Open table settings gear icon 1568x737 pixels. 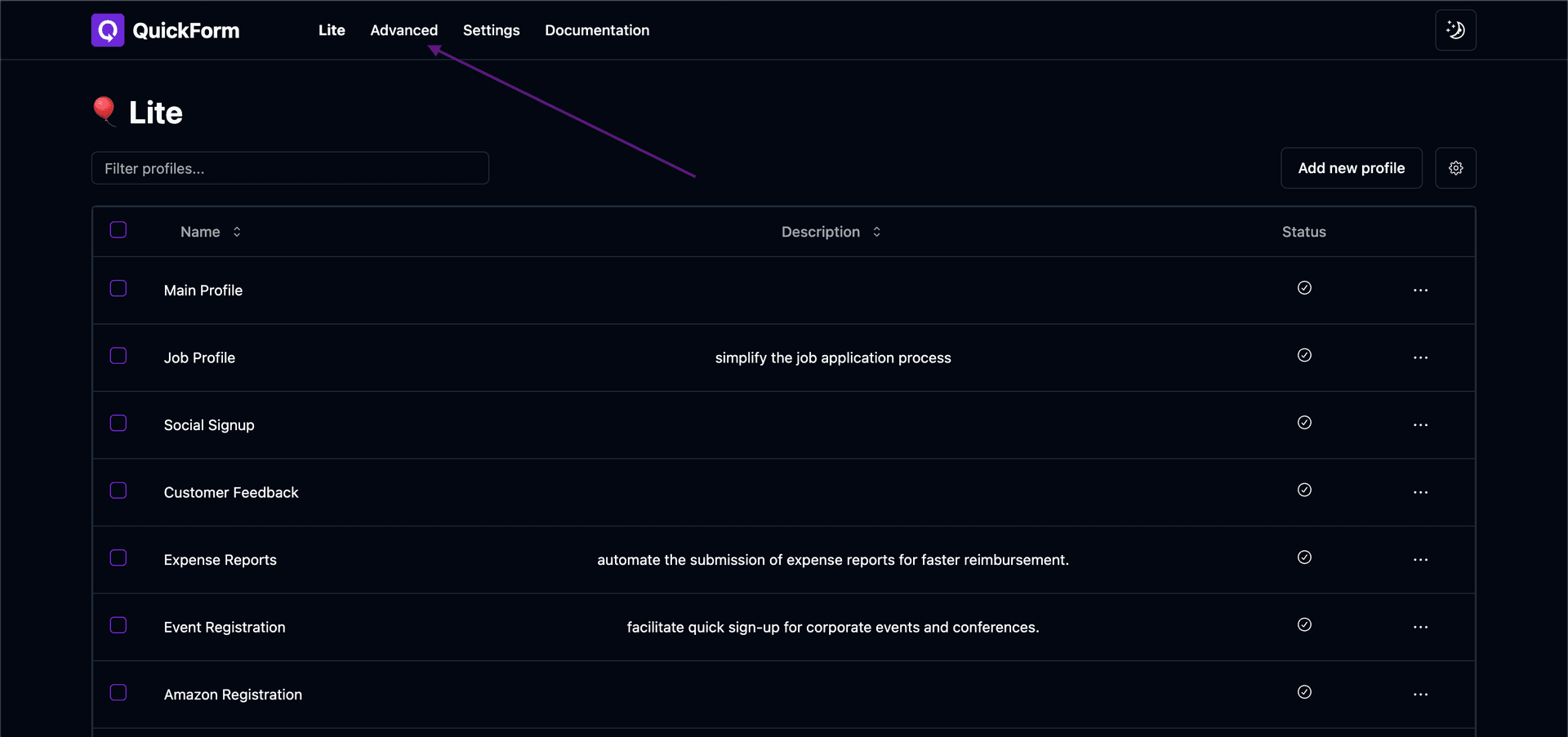click(1455, 168)
